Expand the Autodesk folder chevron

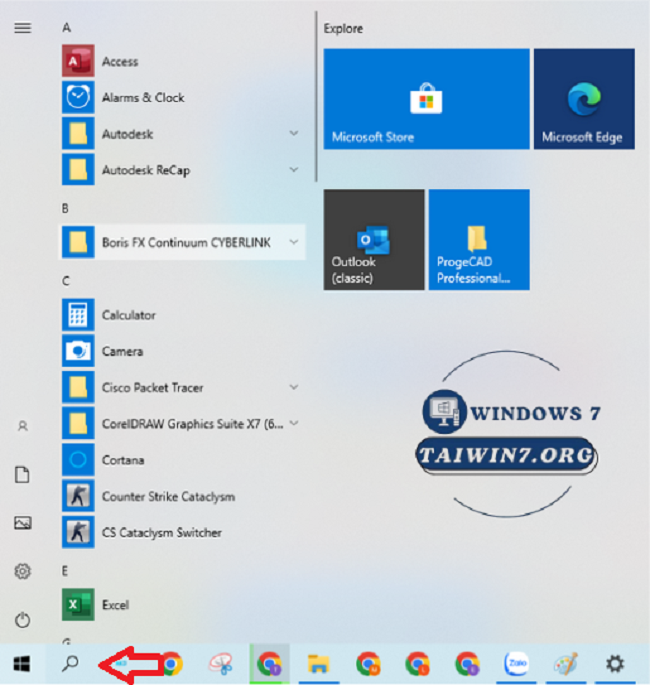tap(294, 133)
